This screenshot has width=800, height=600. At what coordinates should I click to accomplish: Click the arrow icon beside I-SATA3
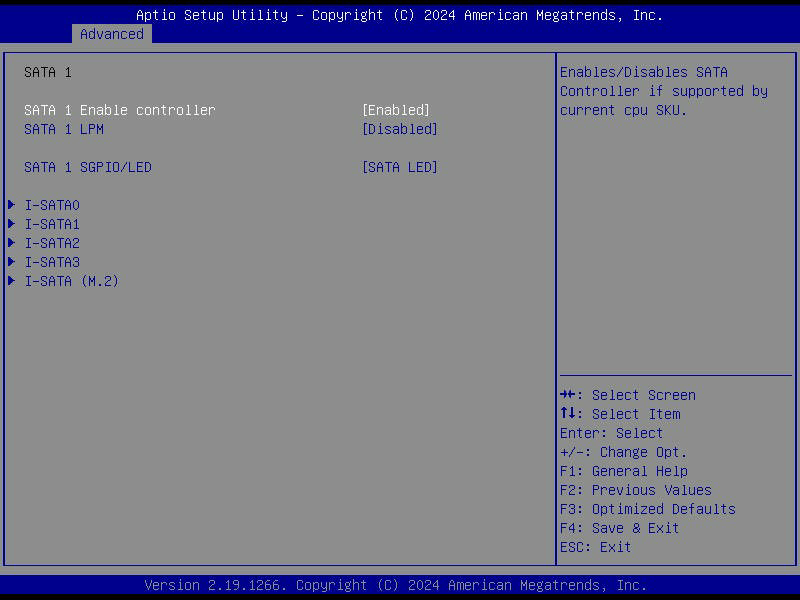click(12, 262)
